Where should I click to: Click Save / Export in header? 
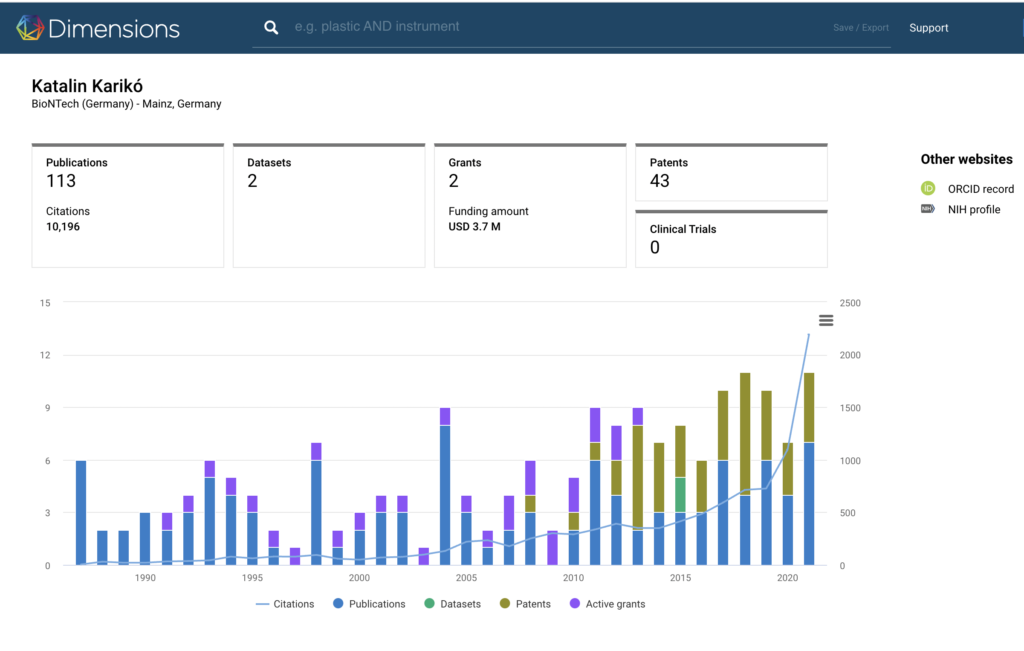tap(860, 28)
